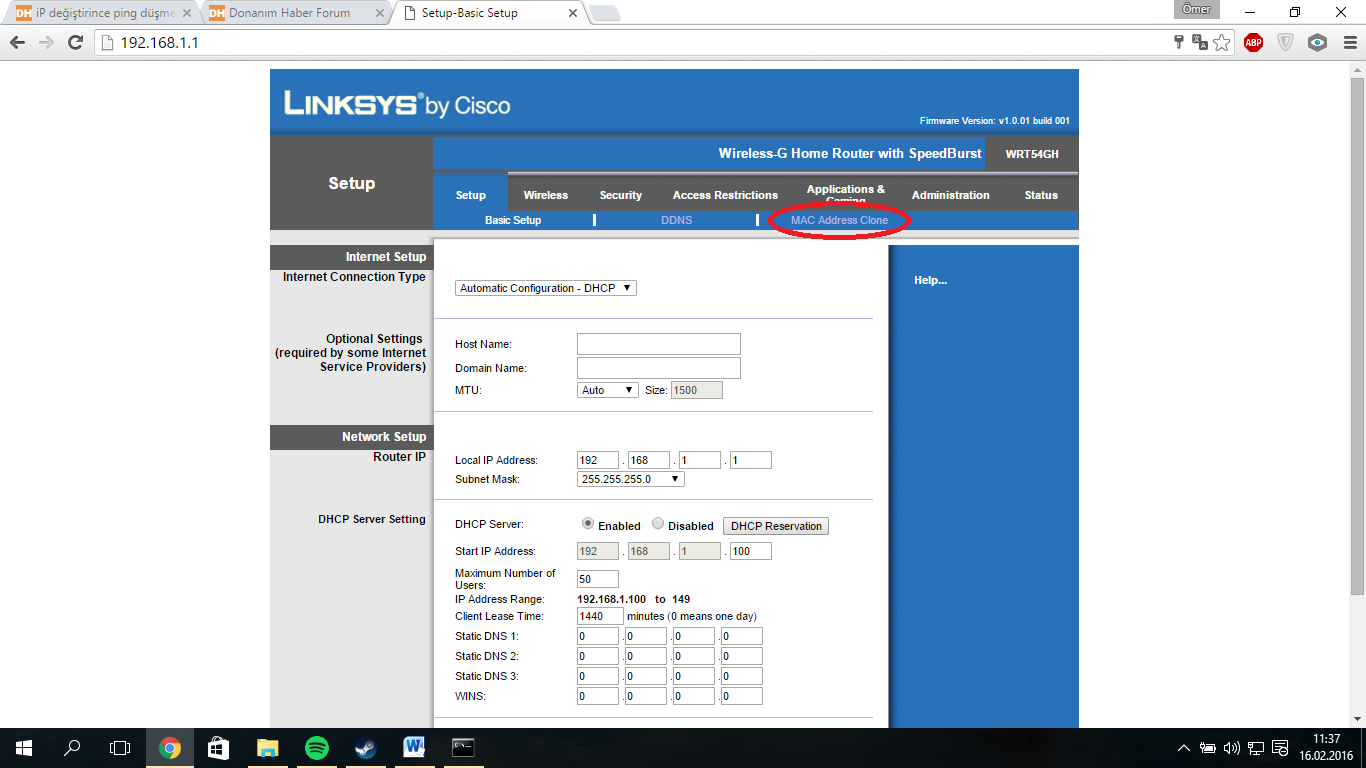The width and height of the screenshot is (1366, 768).
Task: Open the volume tray icon
Action: (1231, 747)
